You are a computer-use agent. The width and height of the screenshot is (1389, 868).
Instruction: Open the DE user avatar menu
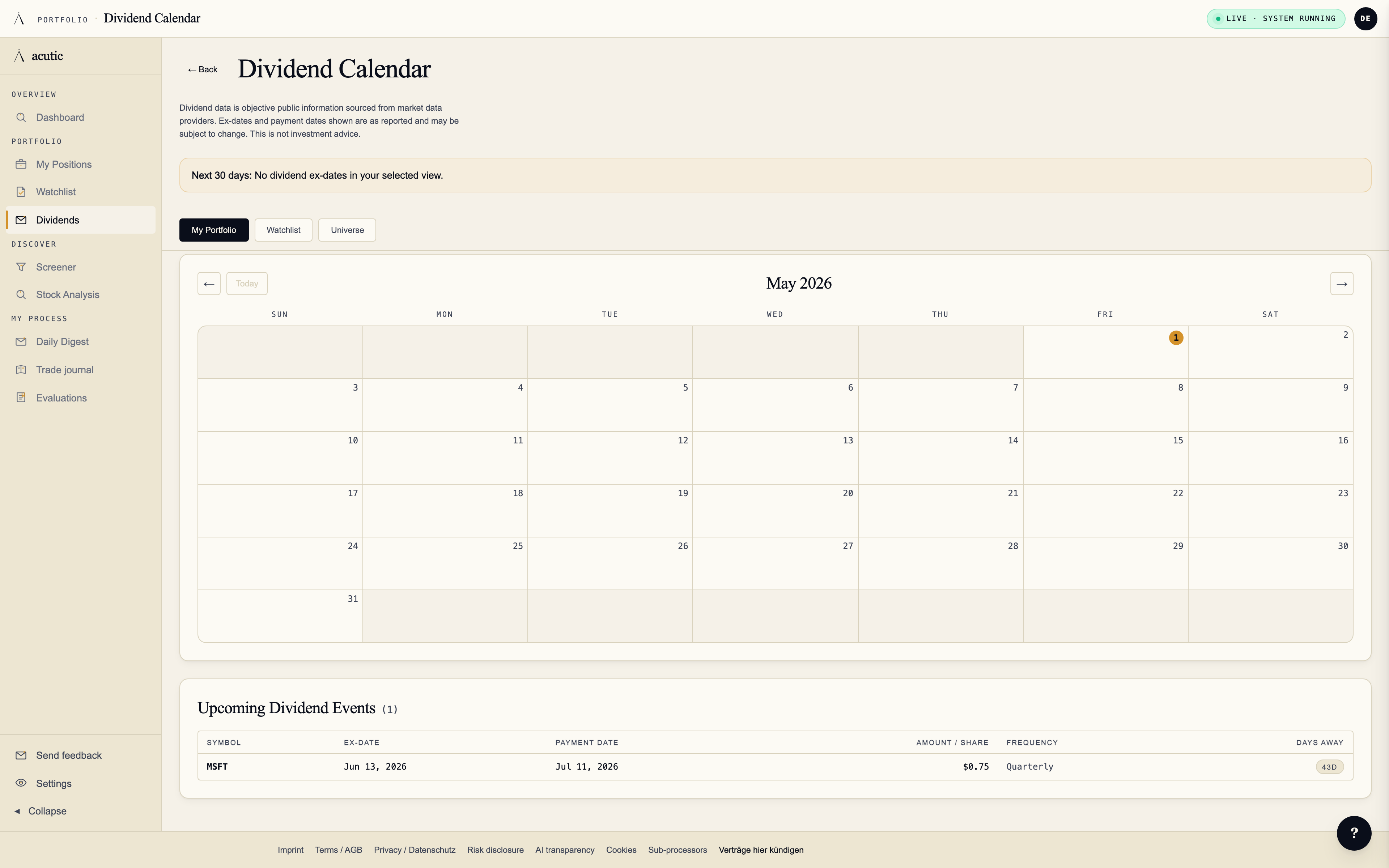point(1365,18)
